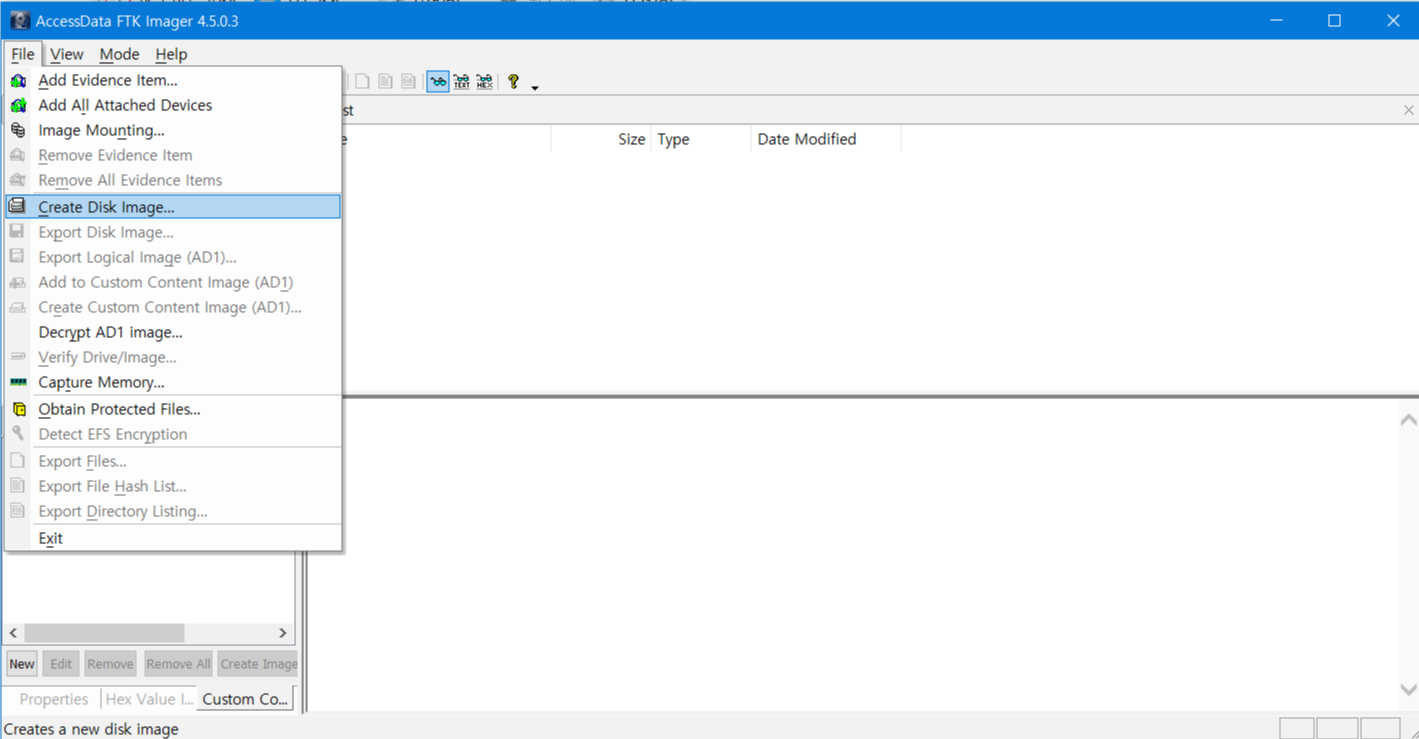Select Add All Attached Devices menu entry
Image resolution: width=1419 pixels, height=739 pixels.
tap(173, 105)
